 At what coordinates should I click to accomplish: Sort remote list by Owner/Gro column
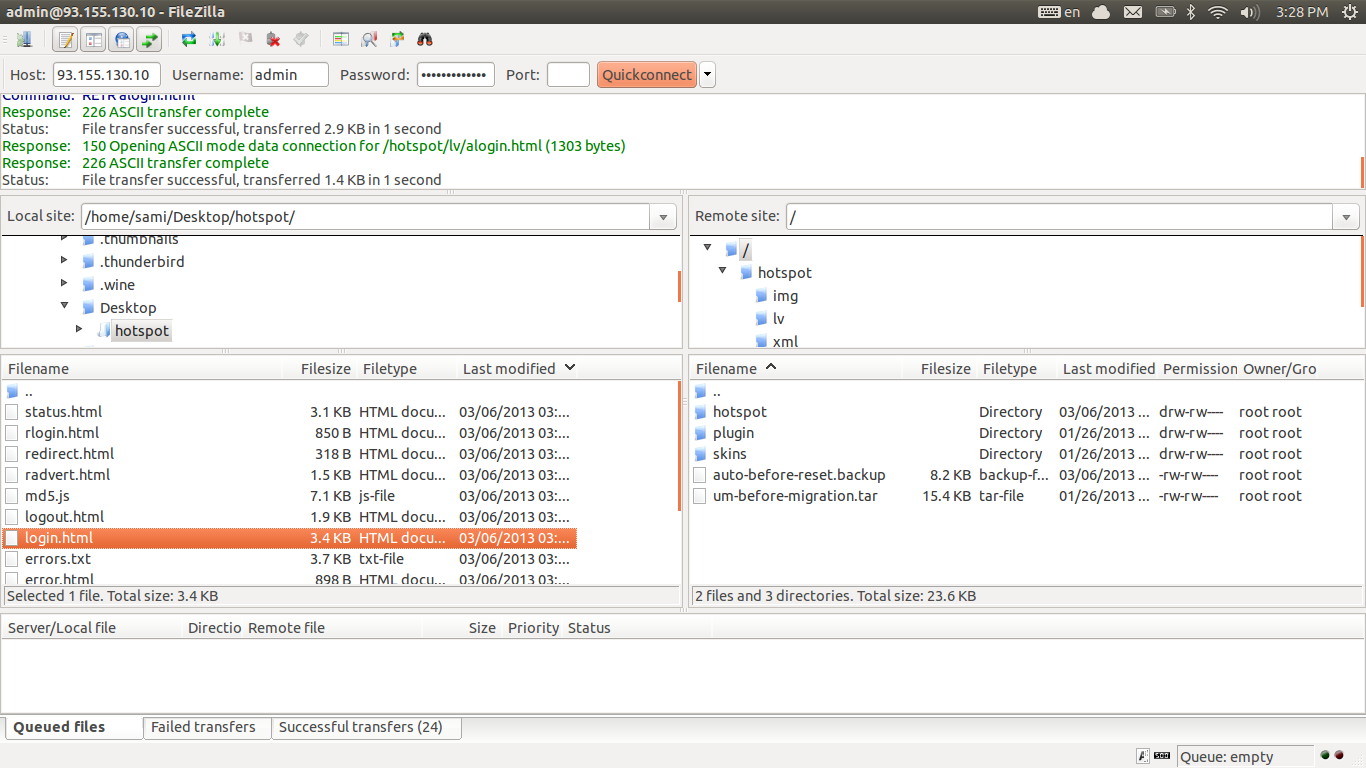[x=1280, y=369]
